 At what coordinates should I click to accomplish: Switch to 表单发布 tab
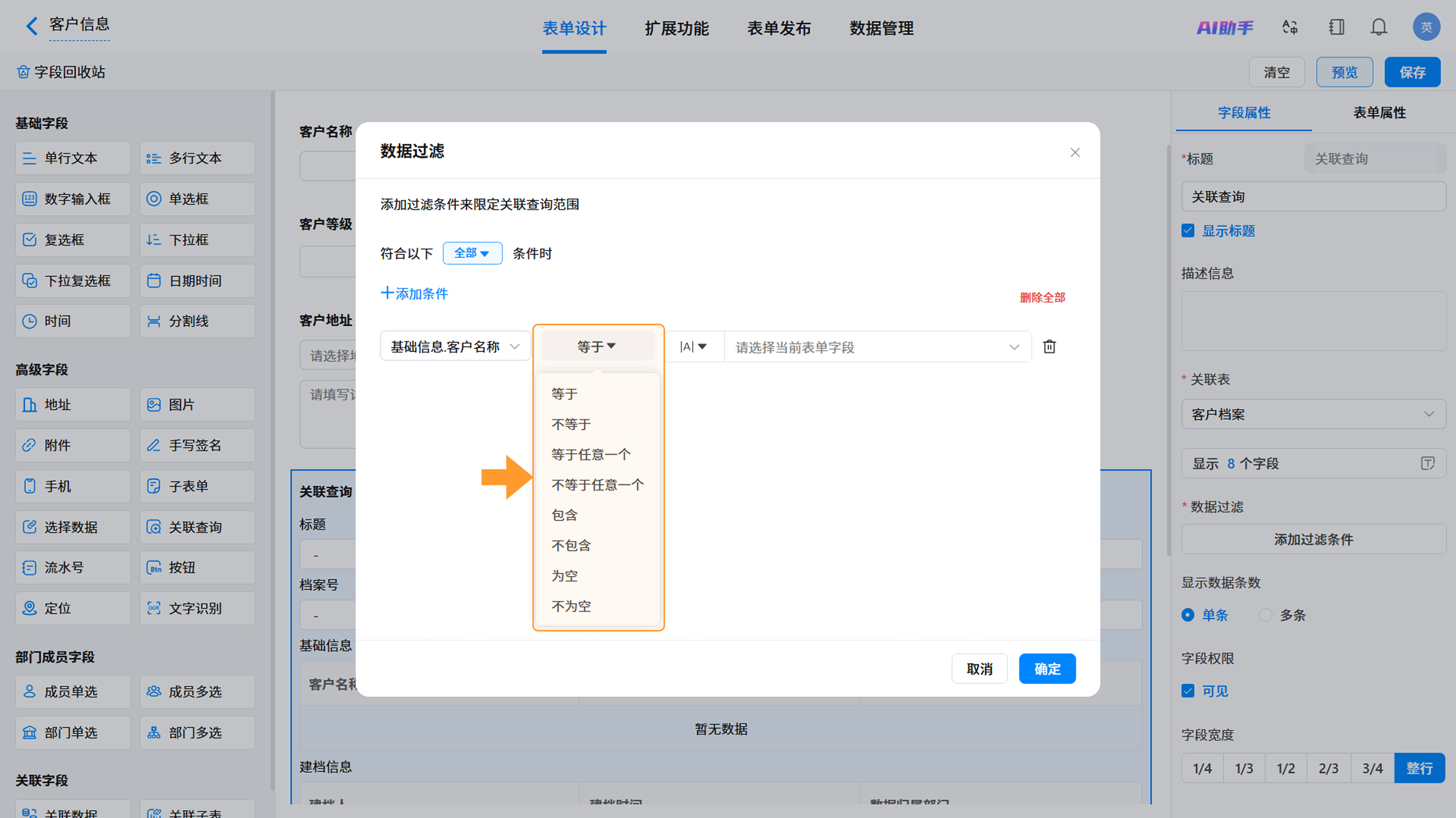(x=779, y=28)
